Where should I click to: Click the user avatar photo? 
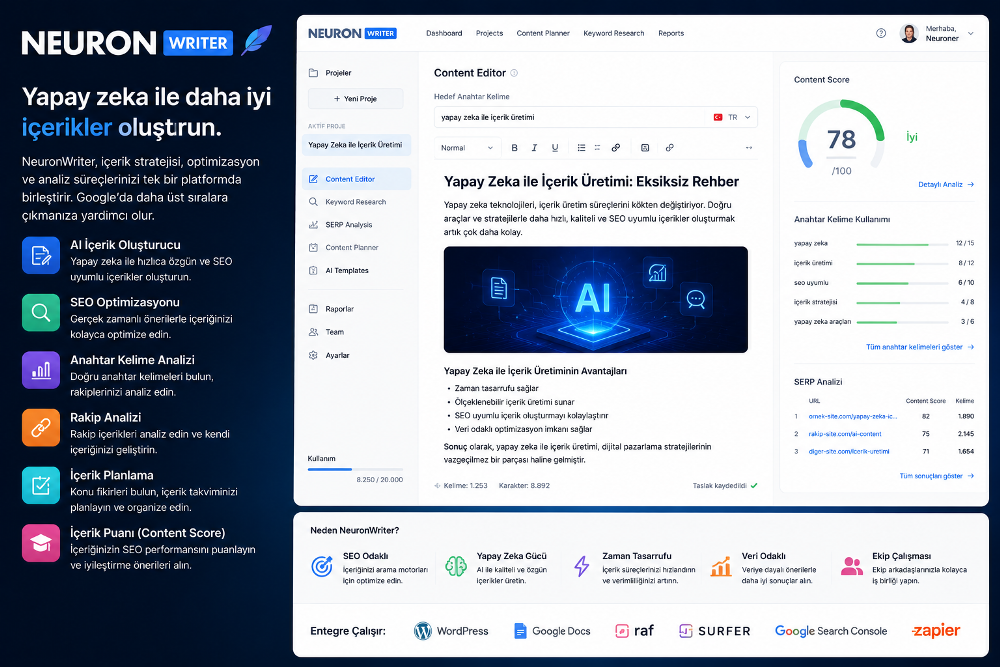point(909,33)
